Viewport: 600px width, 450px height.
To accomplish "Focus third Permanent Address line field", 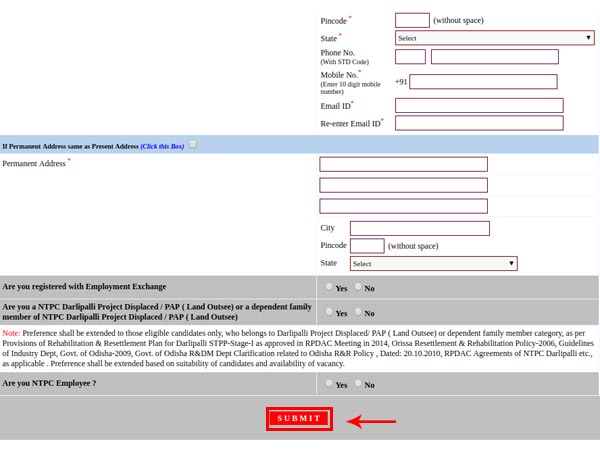I will click(403, 206).
